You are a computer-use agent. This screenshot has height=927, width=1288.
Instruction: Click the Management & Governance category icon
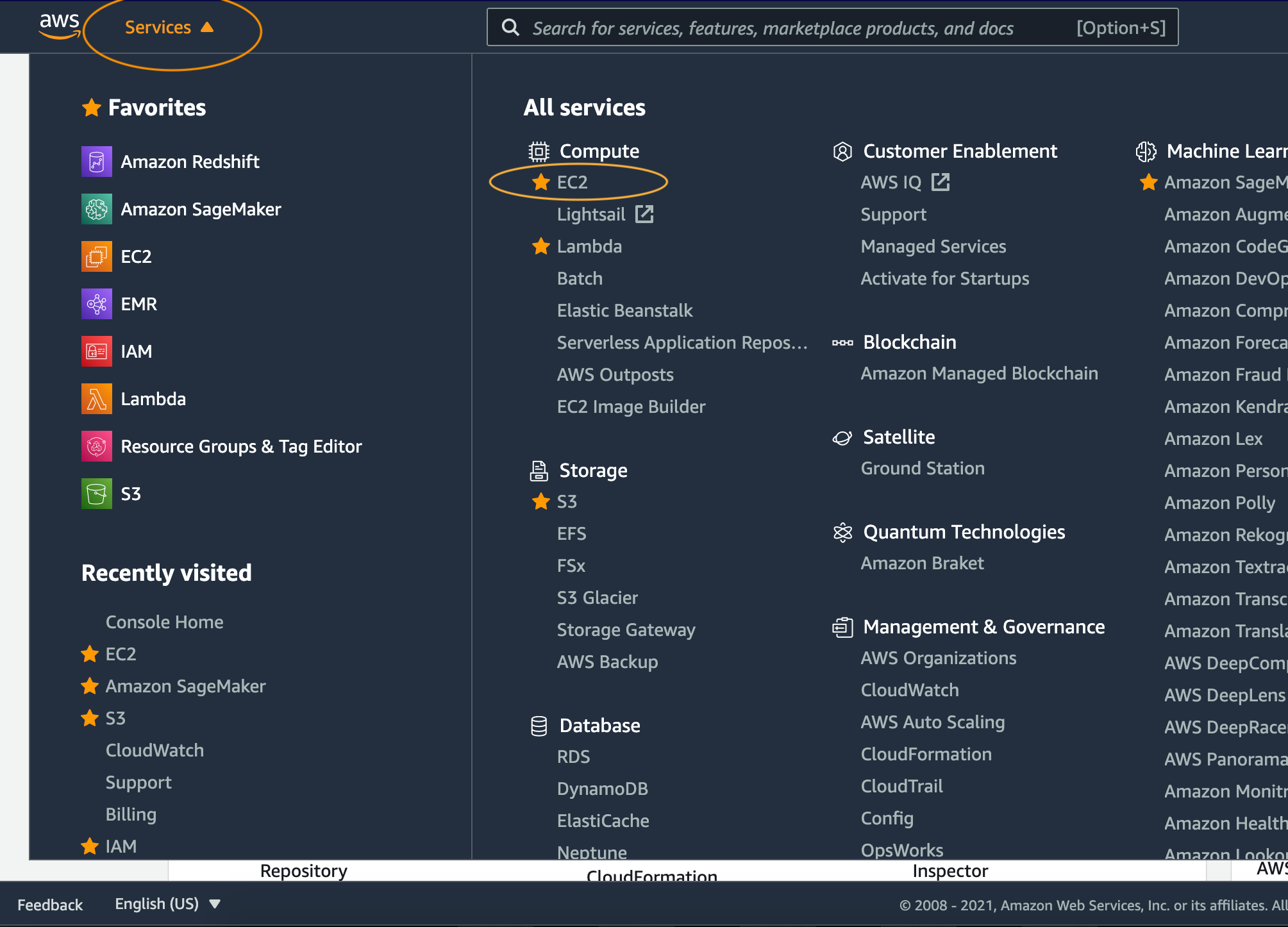(x=842, y=627)
